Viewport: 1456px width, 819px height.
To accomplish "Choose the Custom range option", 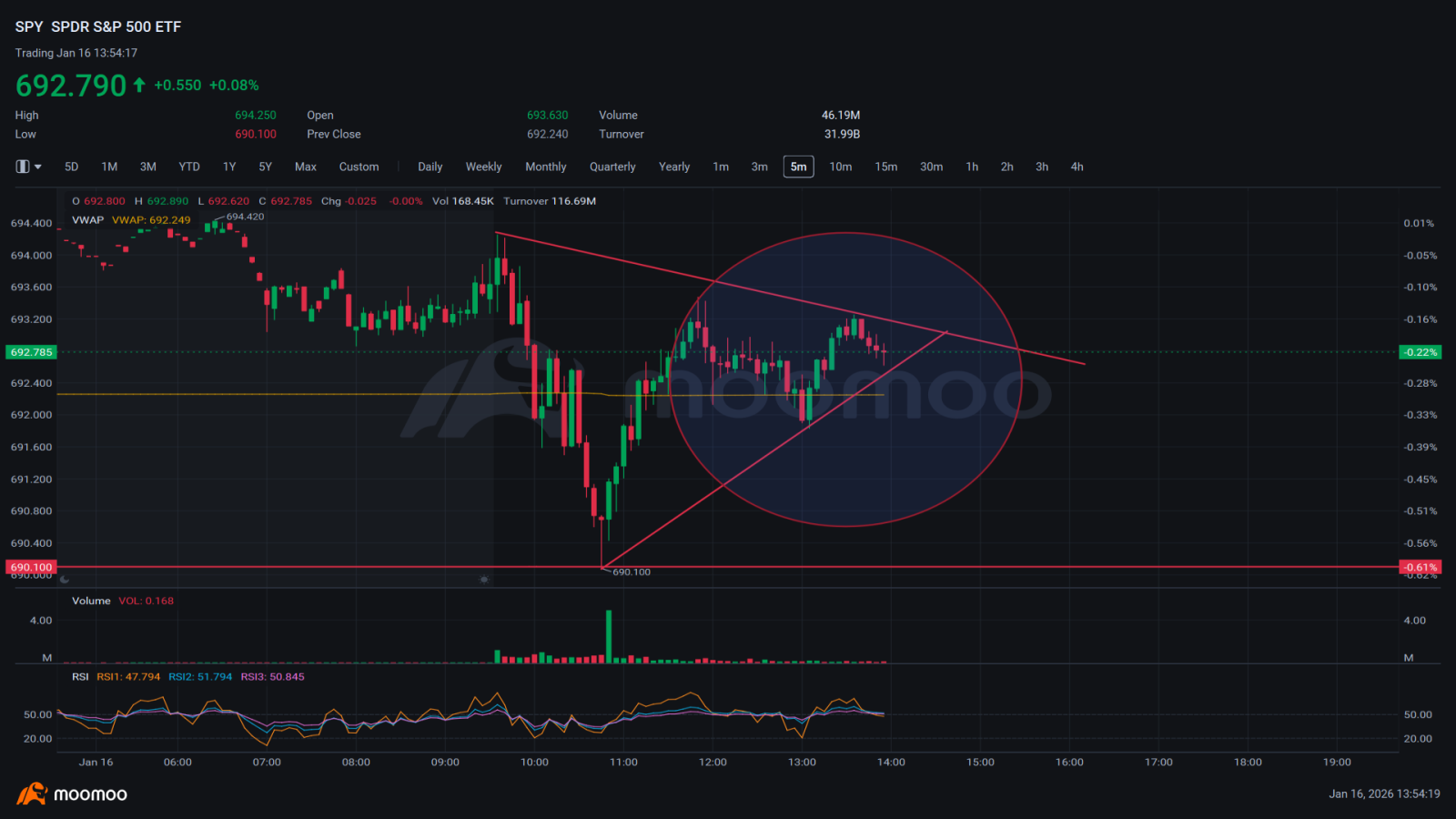I will (x=359, y=167).
